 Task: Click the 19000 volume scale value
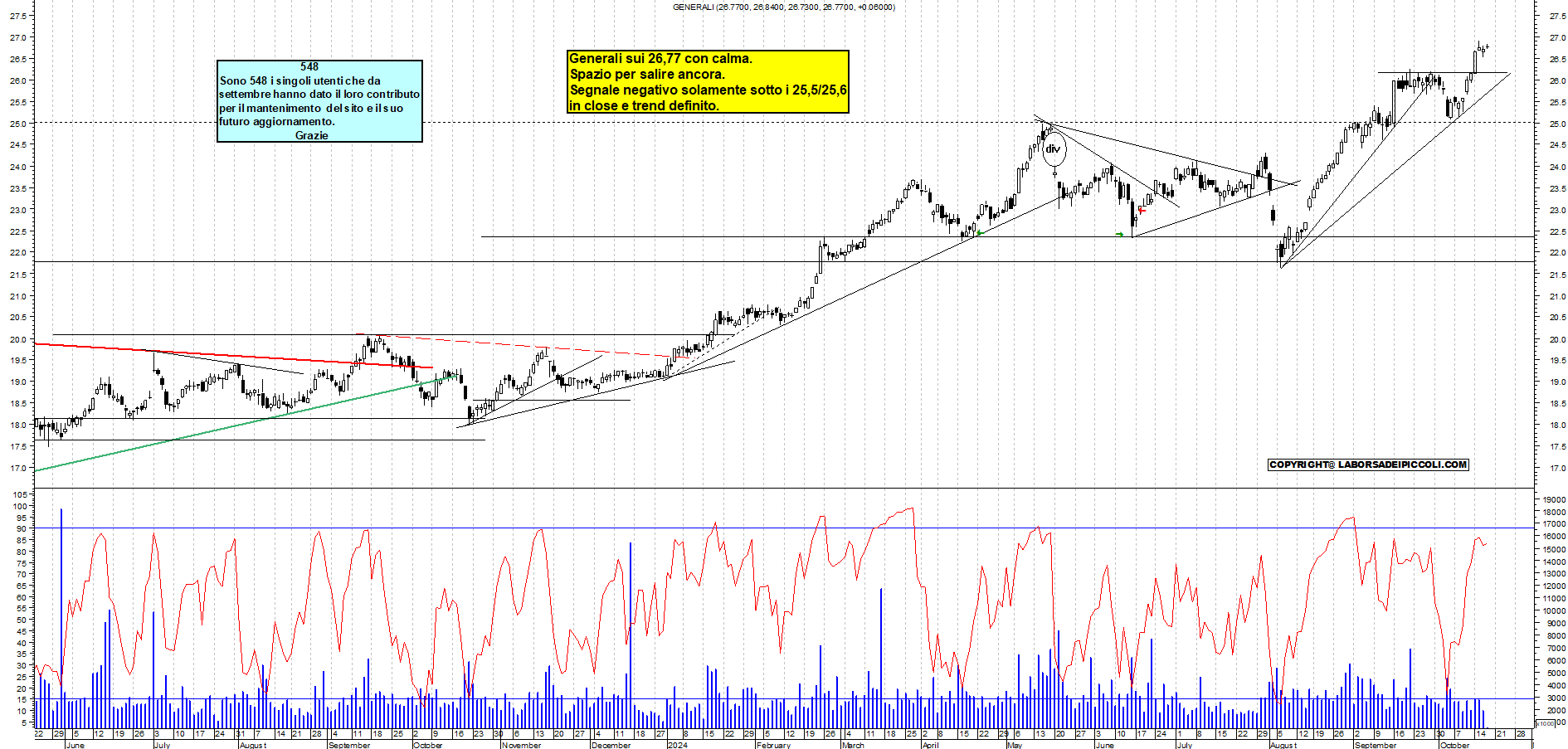pyautogui.click(x=1554, y=499)
